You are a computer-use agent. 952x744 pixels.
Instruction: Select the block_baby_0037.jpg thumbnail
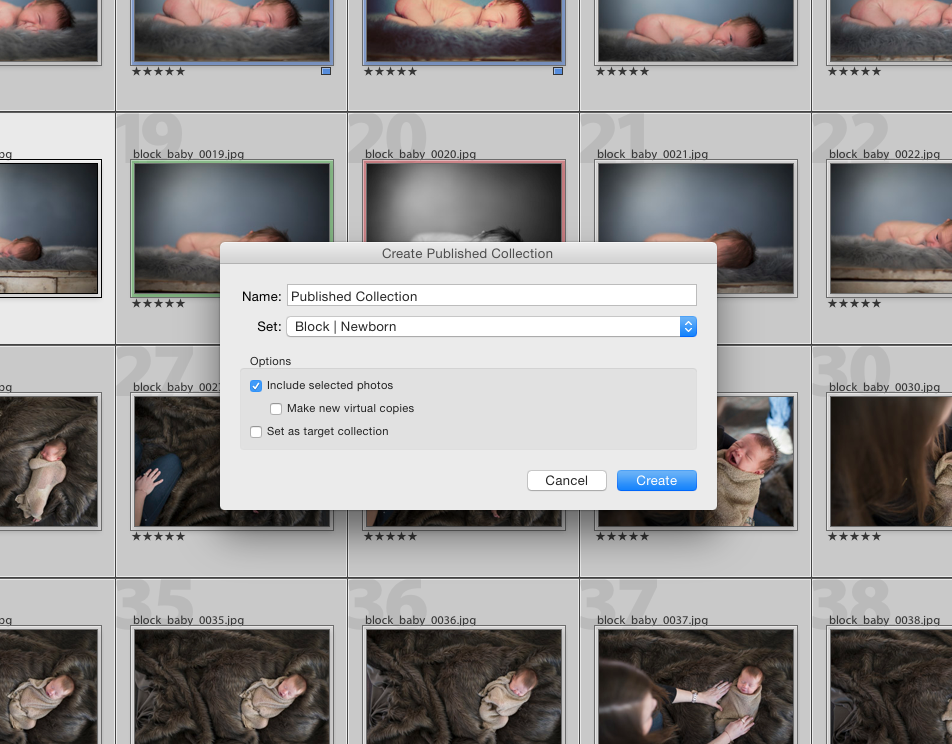pos(696,685)
